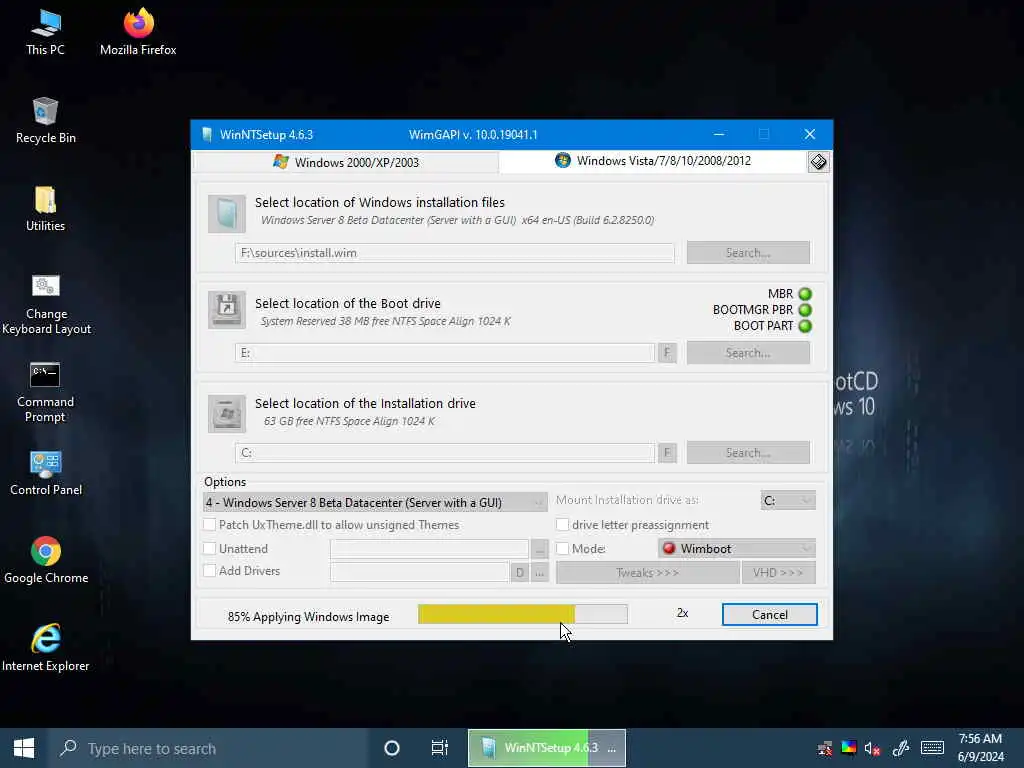Enable Patch UxTheme.dll unsigned themes checkbox
This screenshot has width=1024, height=768.
[210, 524]
